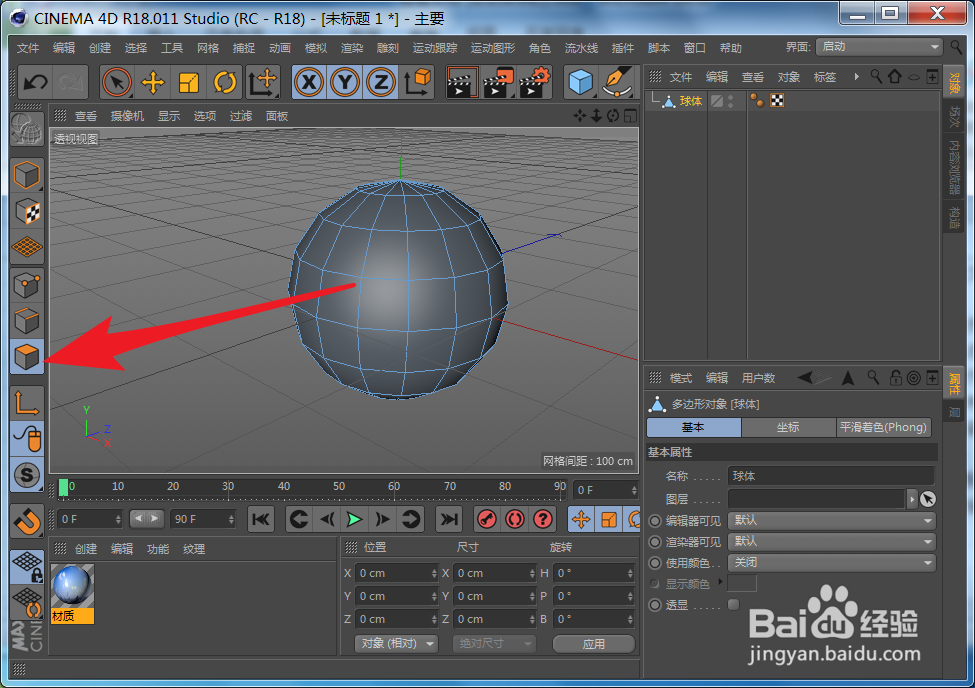The image size is (975, 688).
Task: Go to start of animation
Action: click(261, 519)
